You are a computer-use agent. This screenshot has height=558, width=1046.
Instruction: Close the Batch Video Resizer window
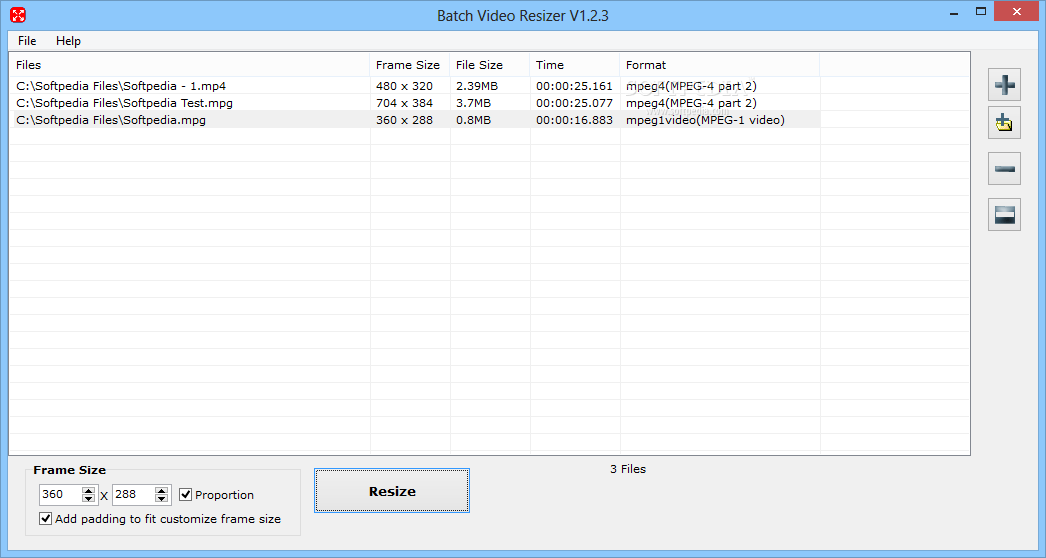[x=1017, y=11]
